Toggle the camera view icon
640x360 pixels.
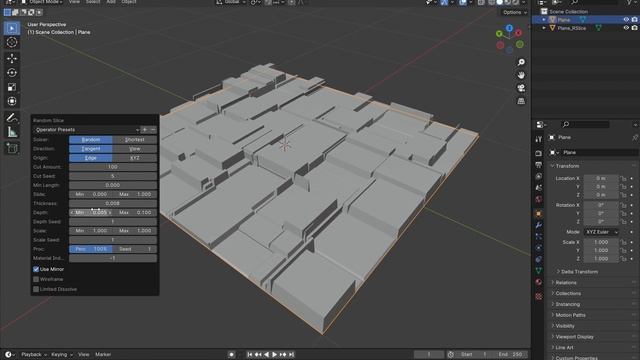pos(521,88)
